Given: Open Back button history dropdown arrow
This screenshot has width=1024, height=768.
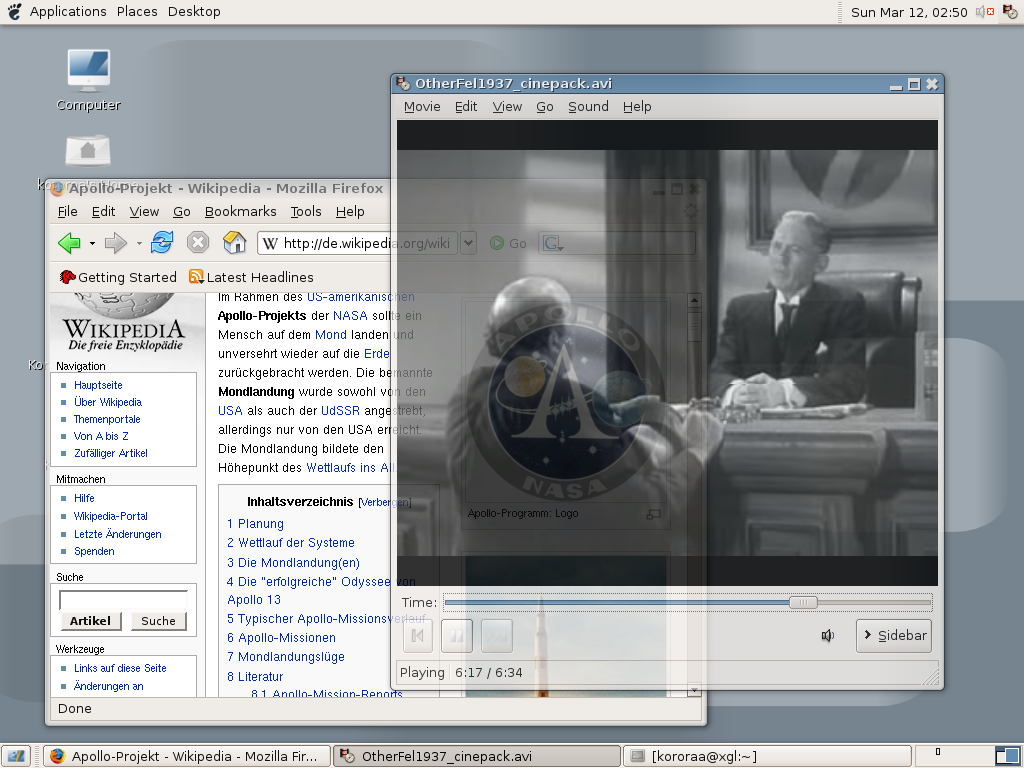Looking at the screenshot, I should (92, 244).
